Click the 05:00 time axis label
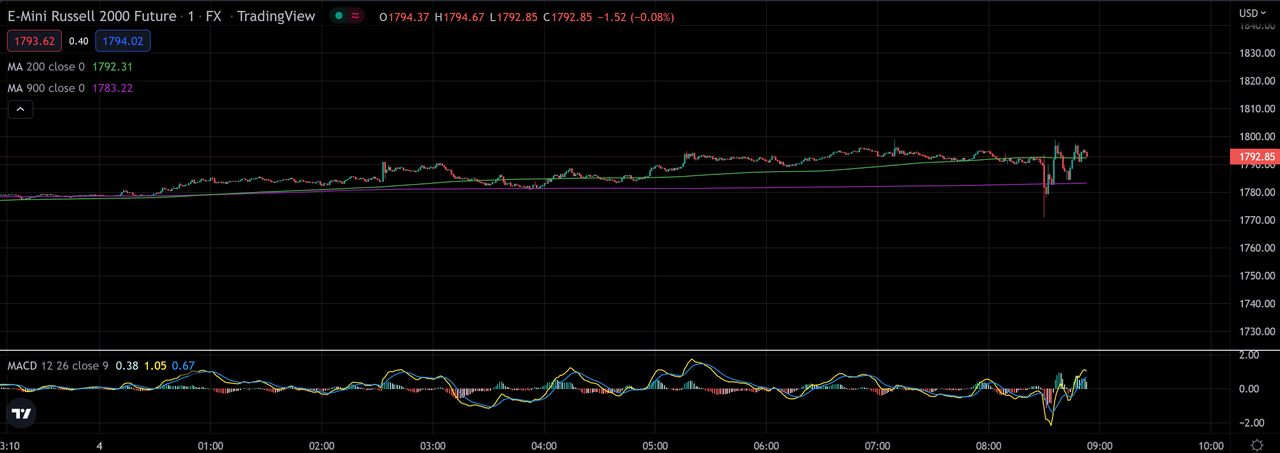 [x=655, y=445]
